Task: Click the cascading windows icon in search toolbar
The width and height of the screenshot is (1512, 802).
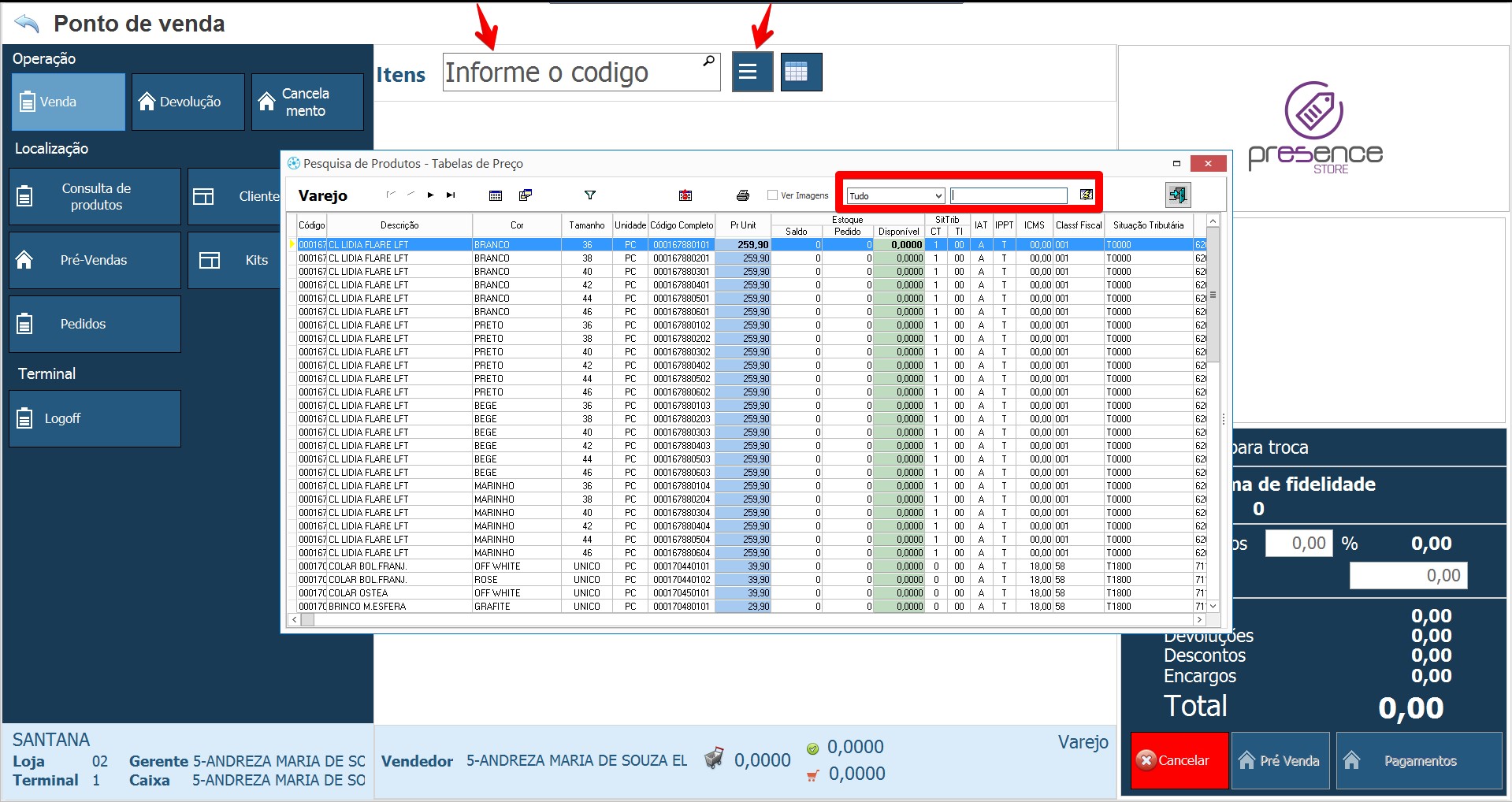Action: pos(526,195)
